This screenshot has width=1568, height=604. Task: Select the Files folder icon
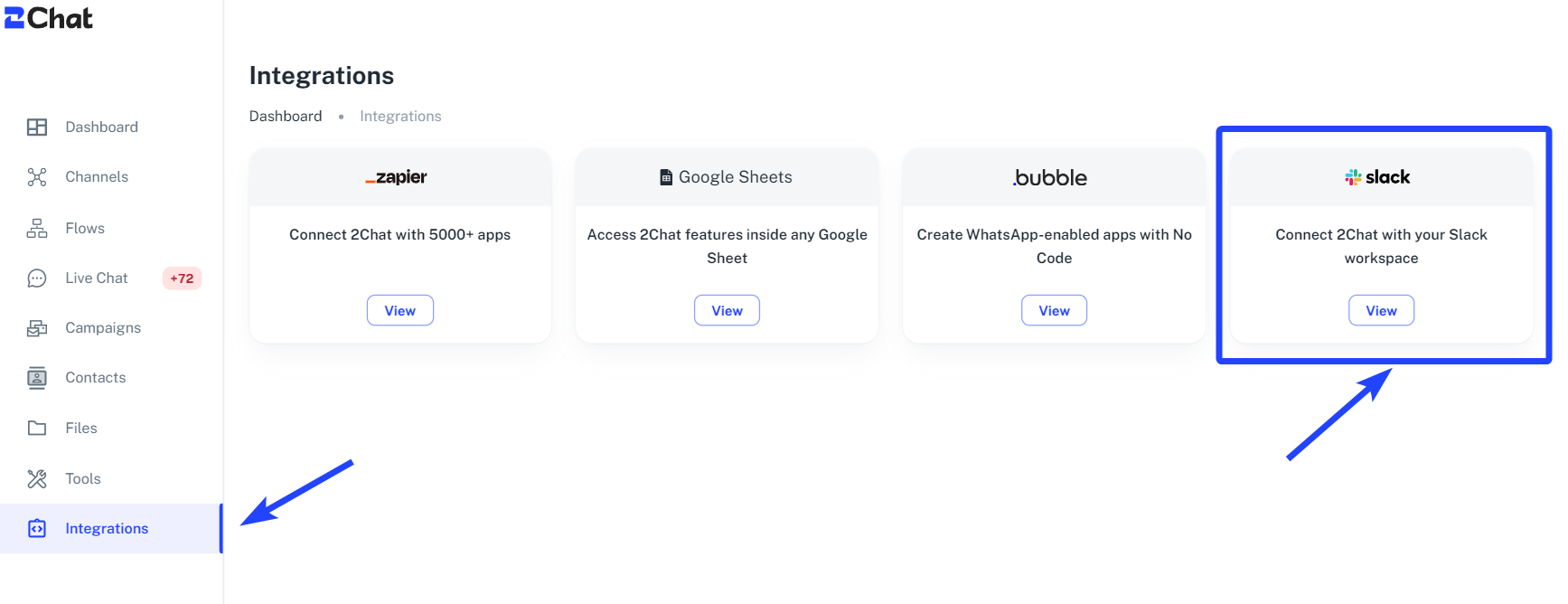(x=37, y=429)
